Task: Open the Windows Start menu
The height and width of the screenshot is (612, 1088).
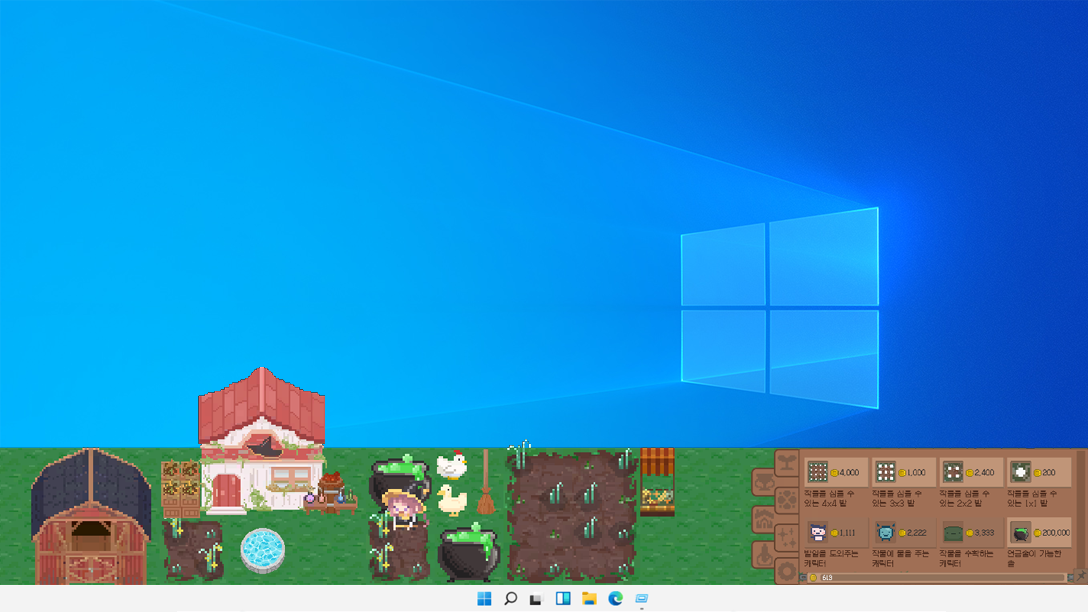Action: (484, 598)
